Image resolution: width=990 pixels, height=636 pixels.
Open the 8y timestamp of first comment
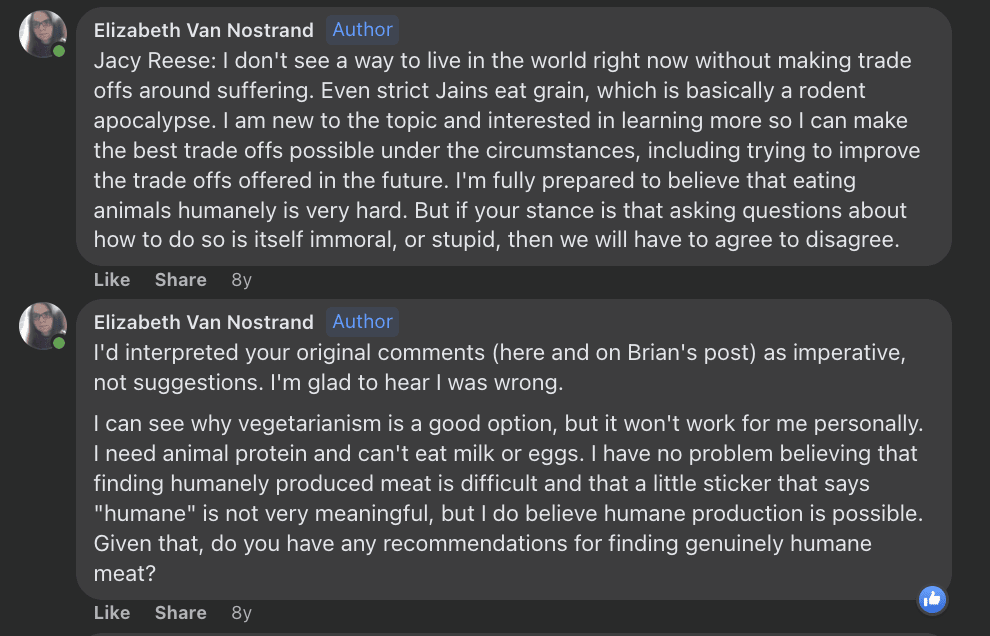click(x=241, y=280)
